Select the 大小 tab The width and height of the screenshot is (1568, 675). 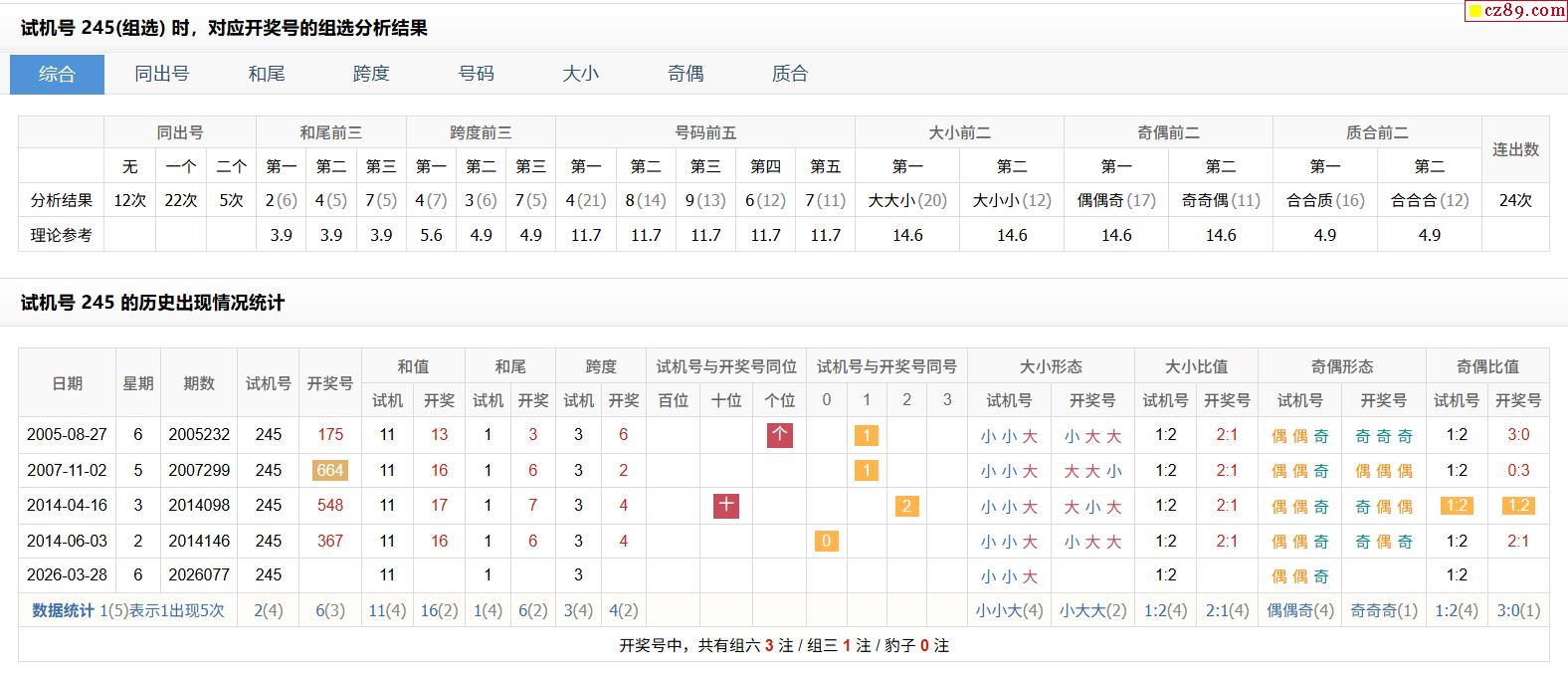(x=580, y=74)
